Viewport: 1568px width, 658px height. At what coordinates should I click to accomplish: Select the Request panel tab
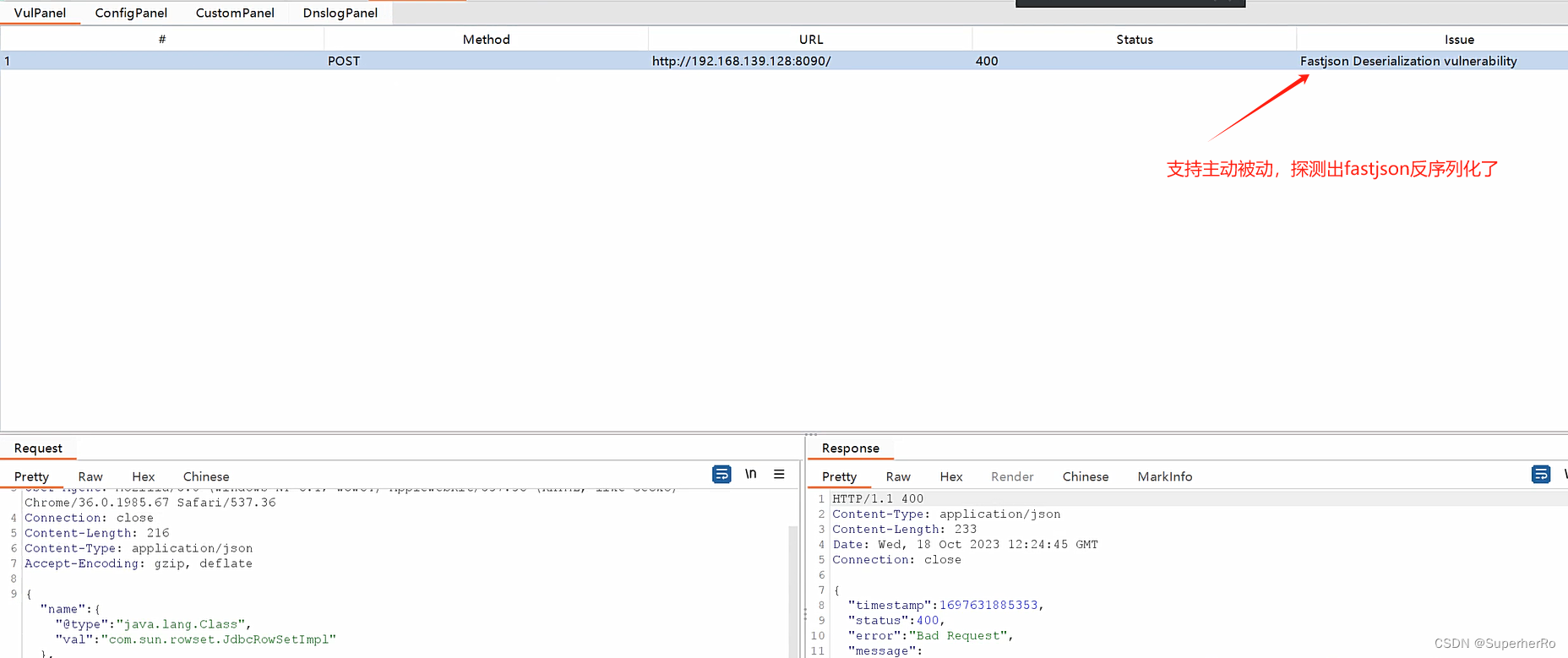(x=38, y=448)
